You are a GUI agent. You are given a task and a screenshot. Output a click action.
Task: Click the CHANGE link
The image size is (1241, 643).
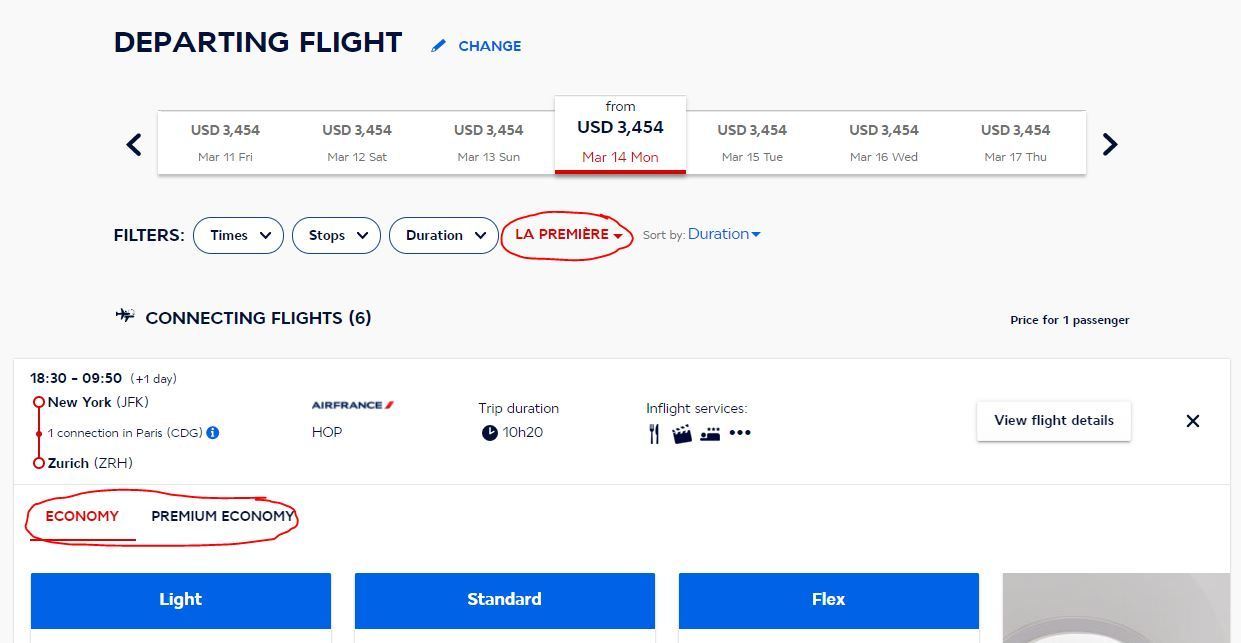[x=489, y=46]
